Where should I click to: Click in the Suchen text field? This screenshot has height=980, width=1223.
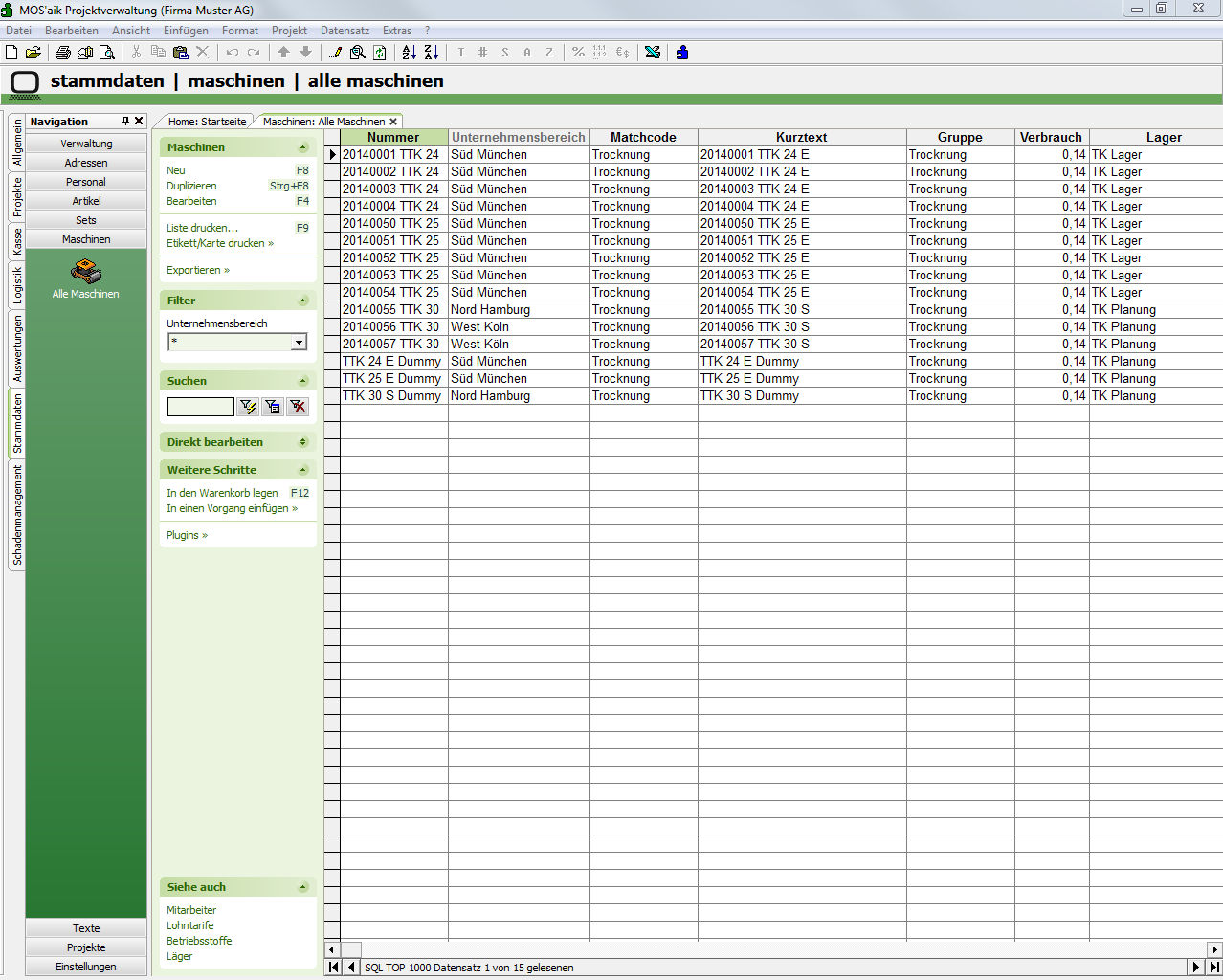(x=200, y=407)
